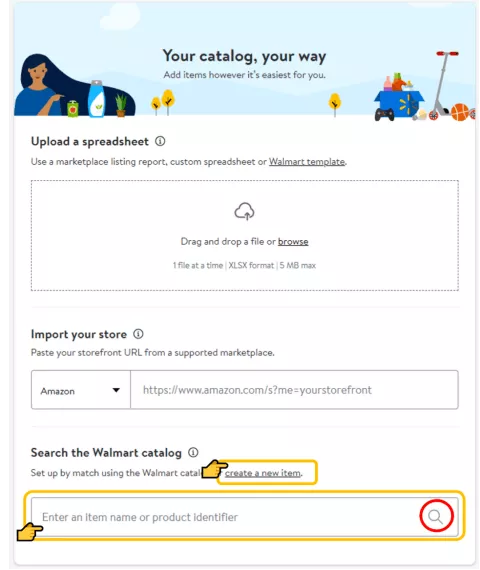The width and height of the screenshot is (480, 570).
Task: Focus the storefront URL input field
Action: 294,390
